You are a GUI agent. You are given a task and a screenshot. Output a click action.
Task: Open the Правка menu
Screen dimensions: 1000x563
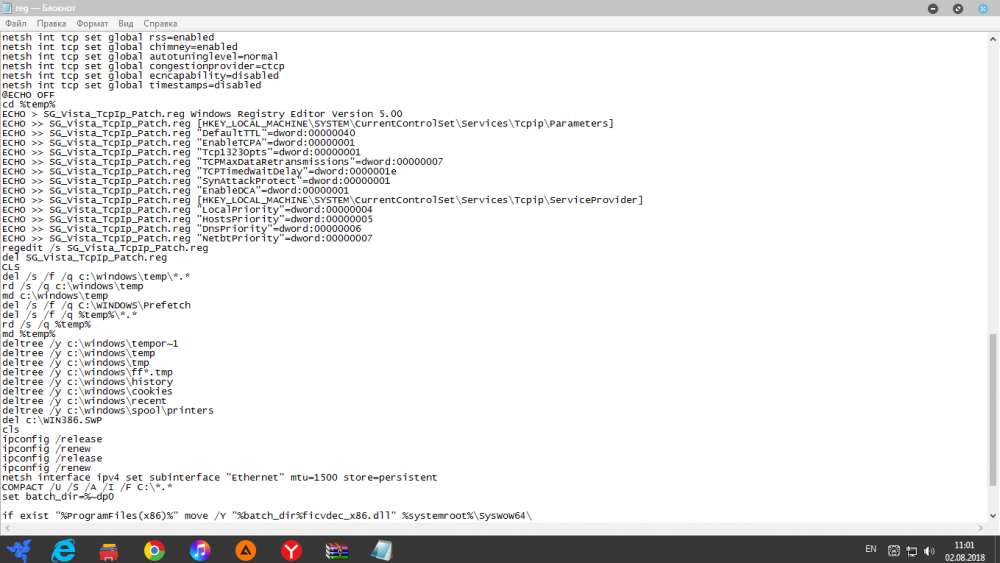(x=52, y=22)
